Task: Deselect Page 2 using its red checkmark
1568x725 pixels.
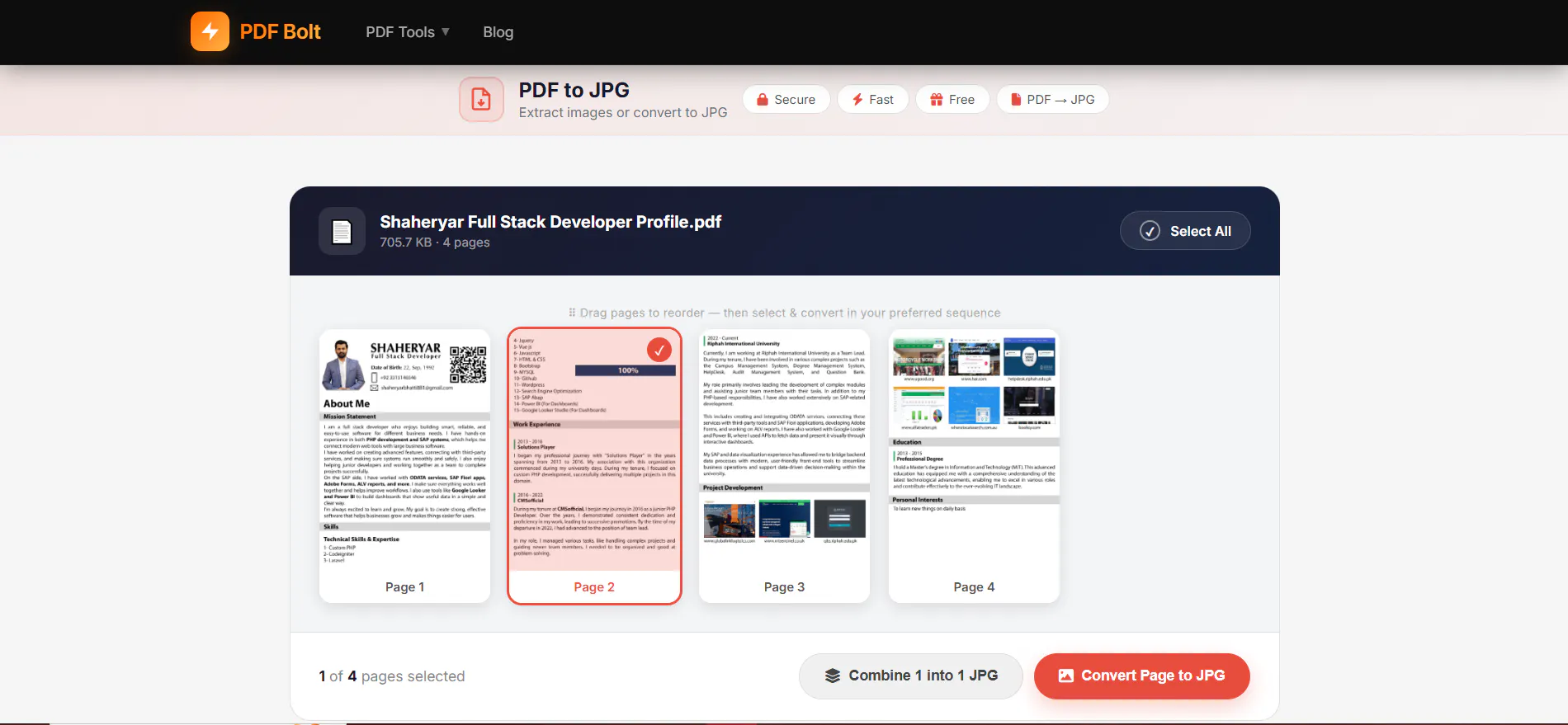Action: tap(659, 351)
